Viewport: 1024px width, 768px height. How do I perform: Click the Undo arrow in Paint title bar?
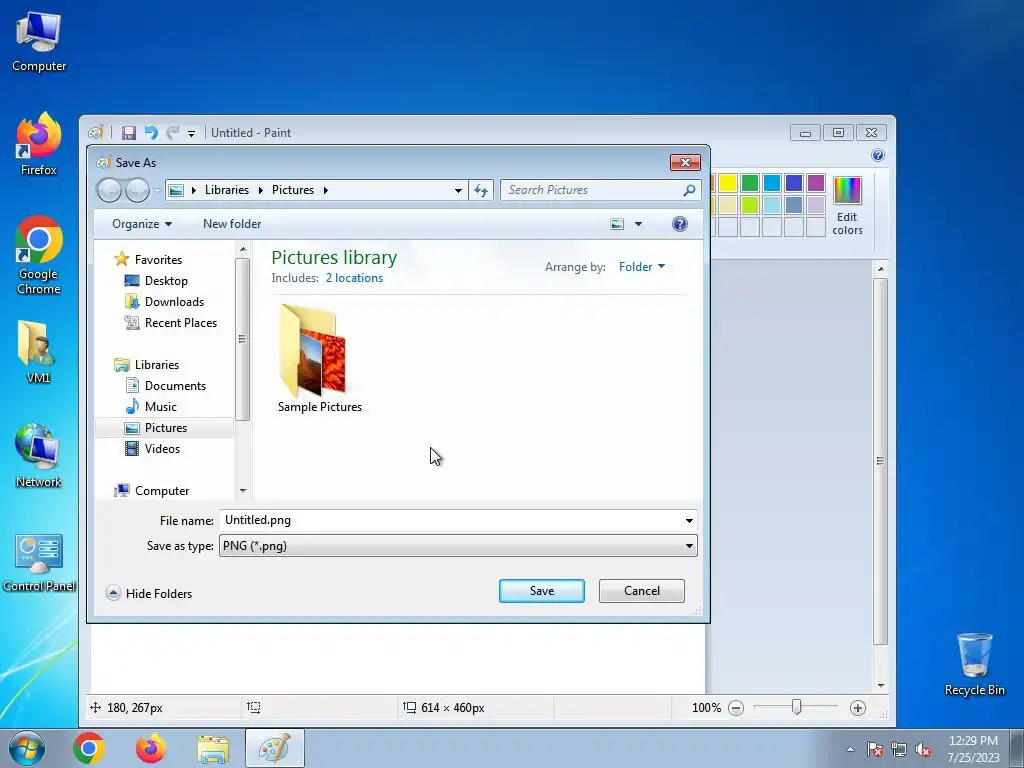click(152, 133)
